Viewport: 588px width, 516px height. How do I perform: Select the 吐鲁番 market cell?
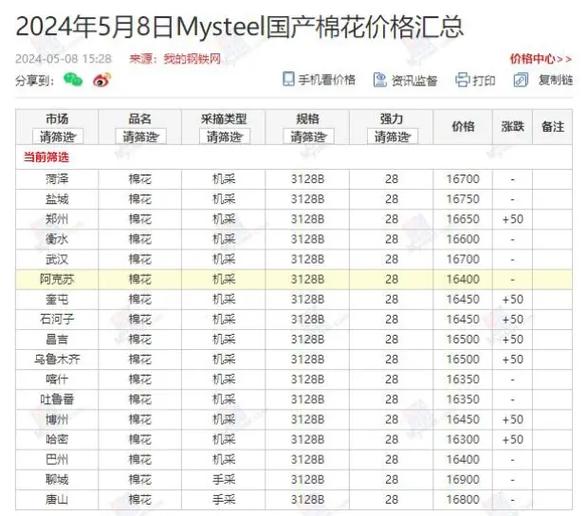[x=57, y=399]
